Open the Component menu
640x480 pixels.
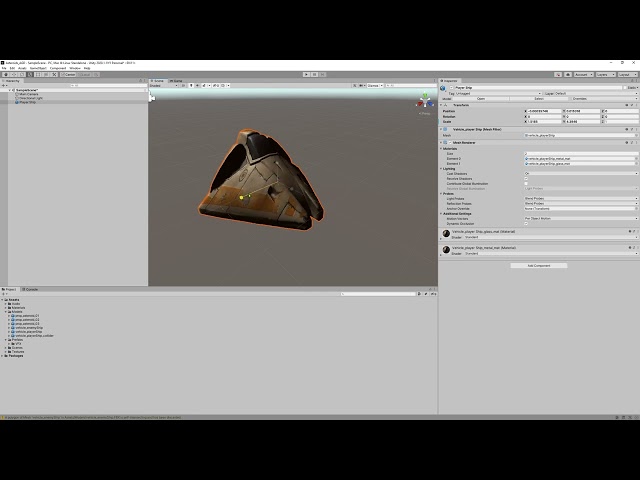[x=58, y=68]
